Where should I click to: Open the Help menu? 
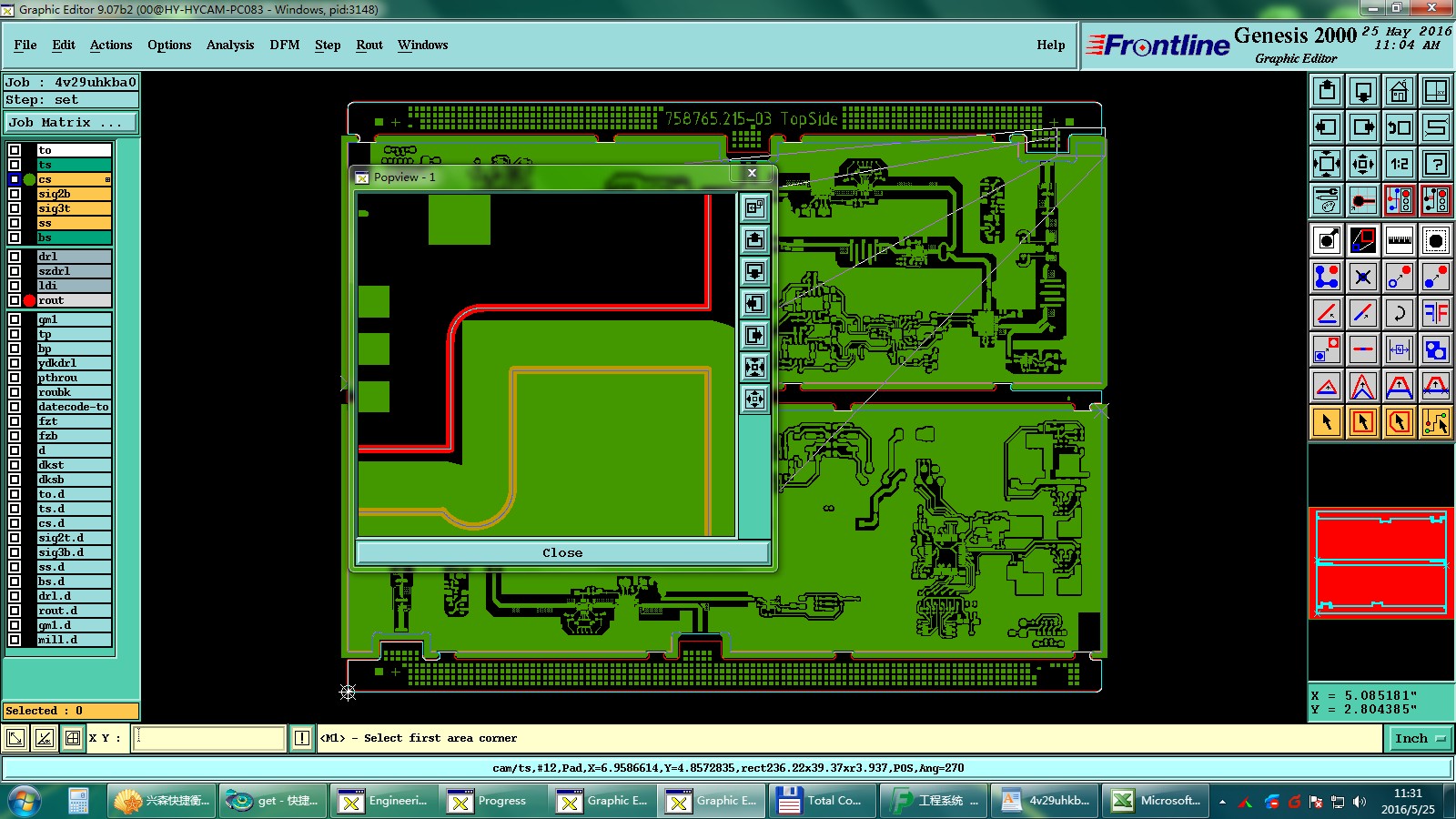coord(1051,45)
